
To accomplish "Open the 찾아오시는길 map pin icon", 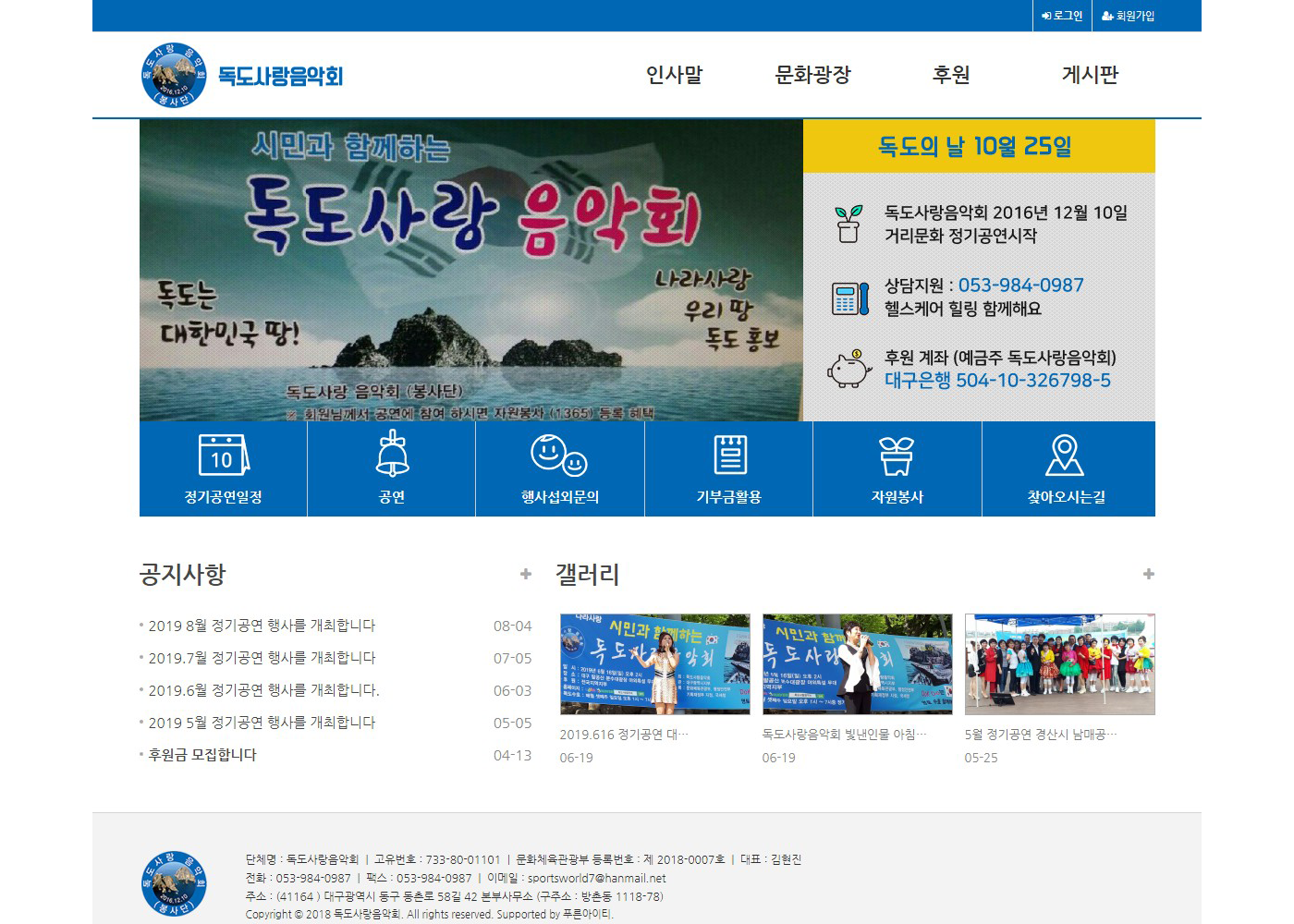I will [1065, 456].
